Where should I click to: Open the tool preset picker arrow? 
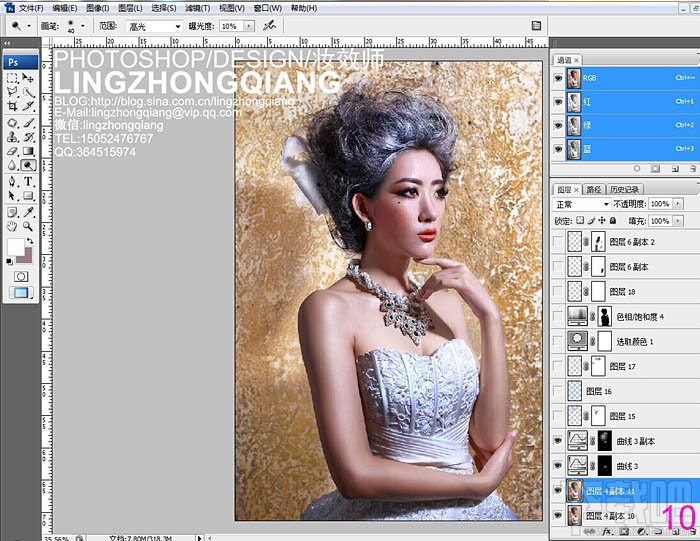pyautogui.click(x=29, y=26)
